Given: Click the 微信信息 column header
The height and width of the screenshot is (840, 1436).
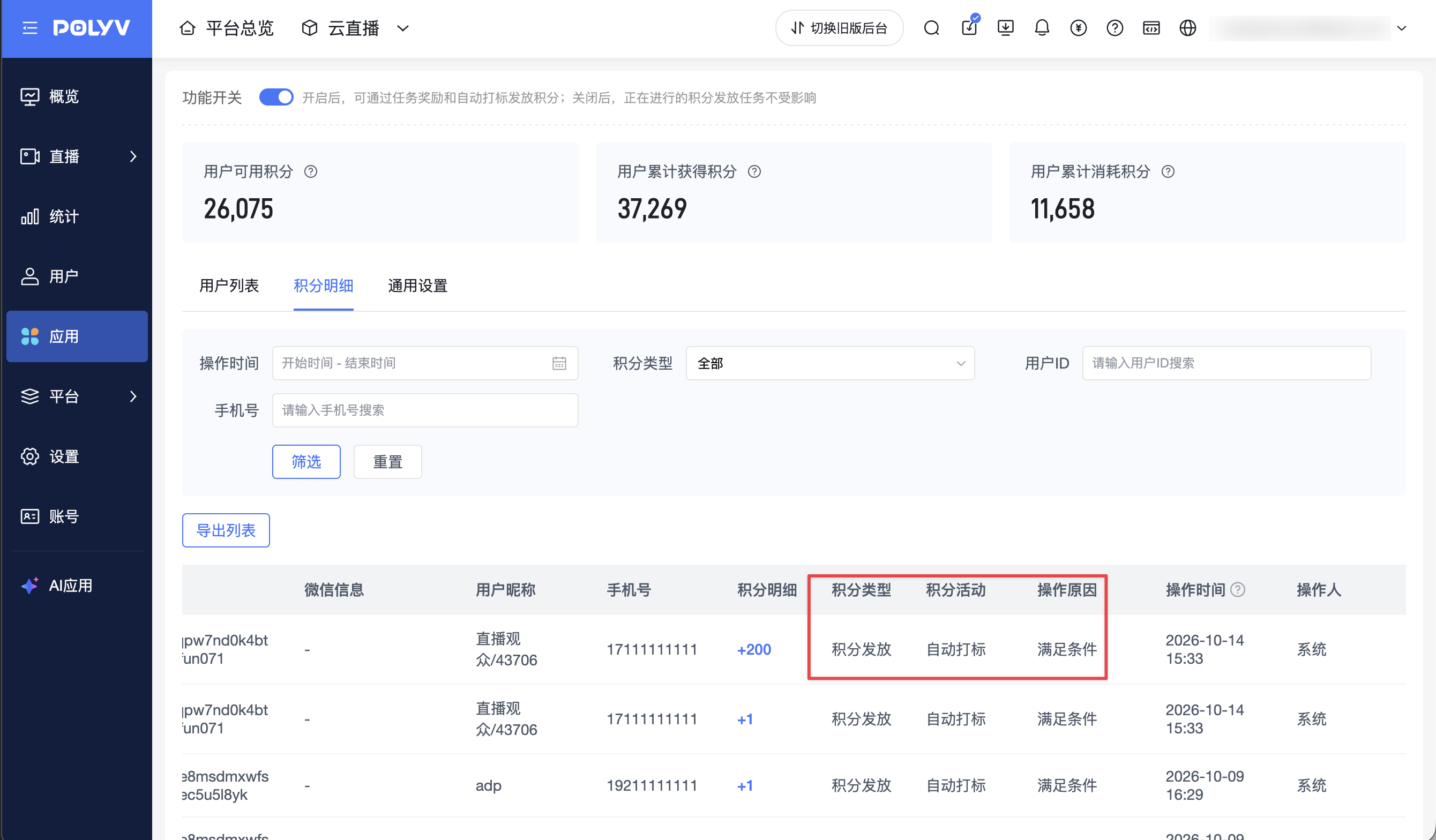Looking at the screenshot, I should [x=334, y=589].
